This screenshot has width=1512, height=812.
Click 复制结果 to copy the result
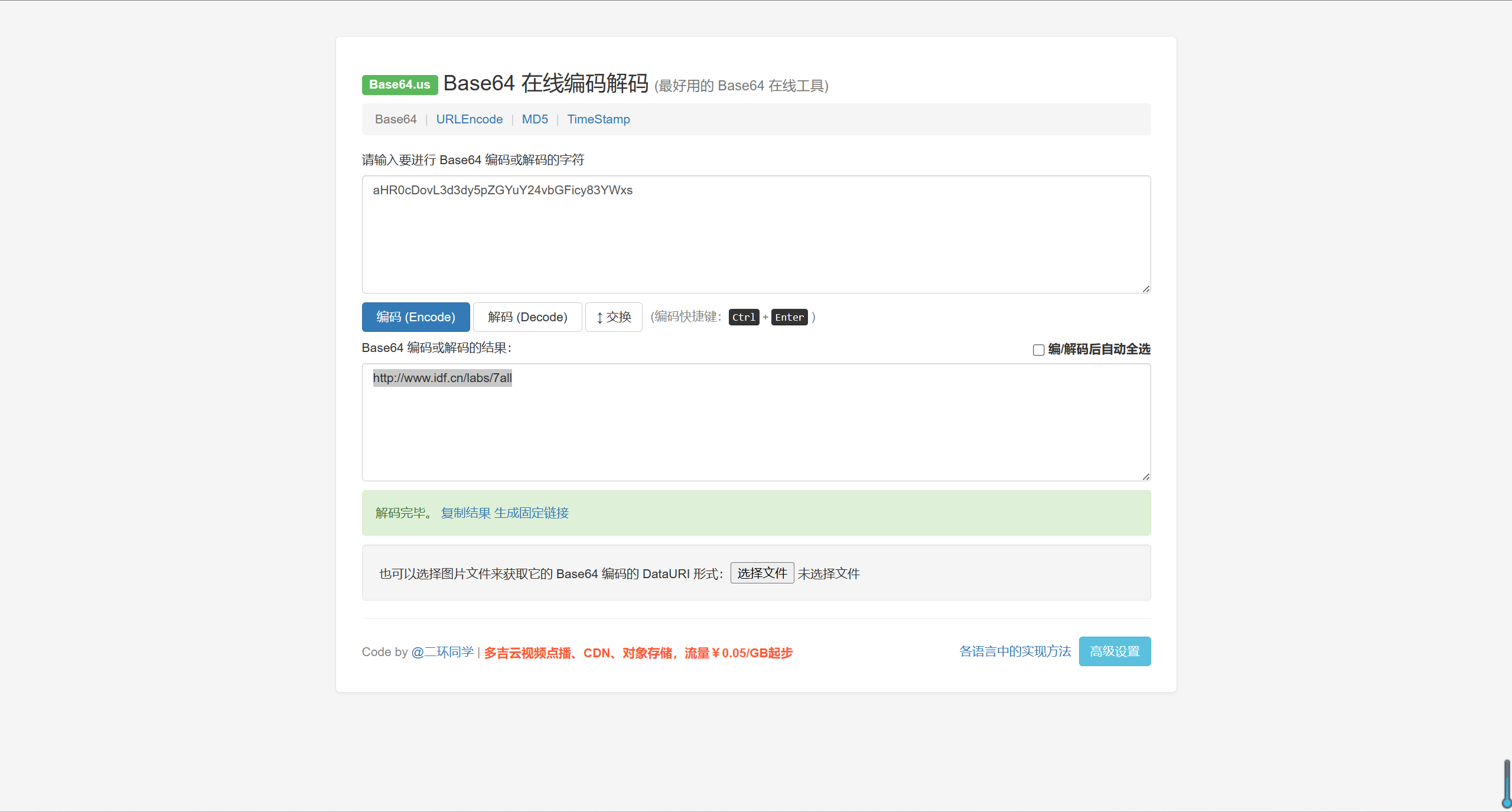tap(465, 513)
